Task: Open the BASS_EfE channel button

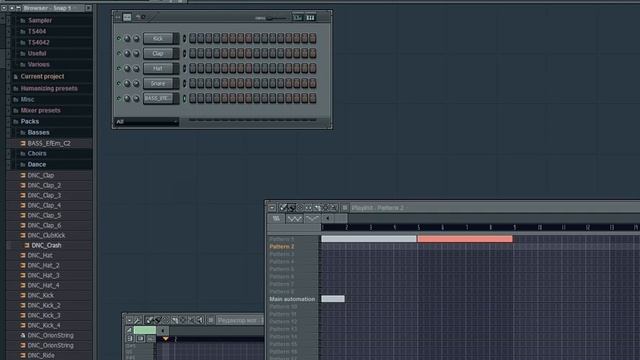Action: pos(158,98)
